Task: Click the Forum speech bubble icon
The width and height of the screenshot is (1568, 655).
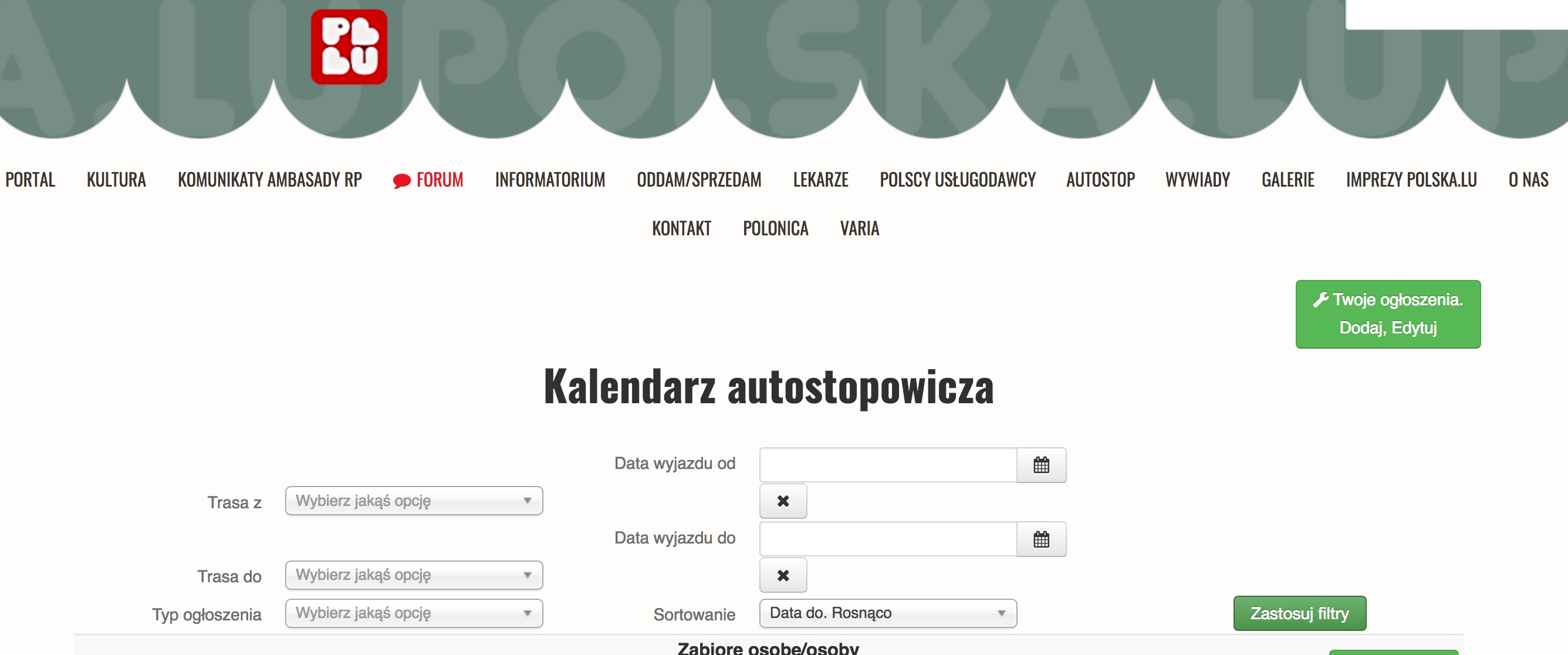Action: click(402, 181)
